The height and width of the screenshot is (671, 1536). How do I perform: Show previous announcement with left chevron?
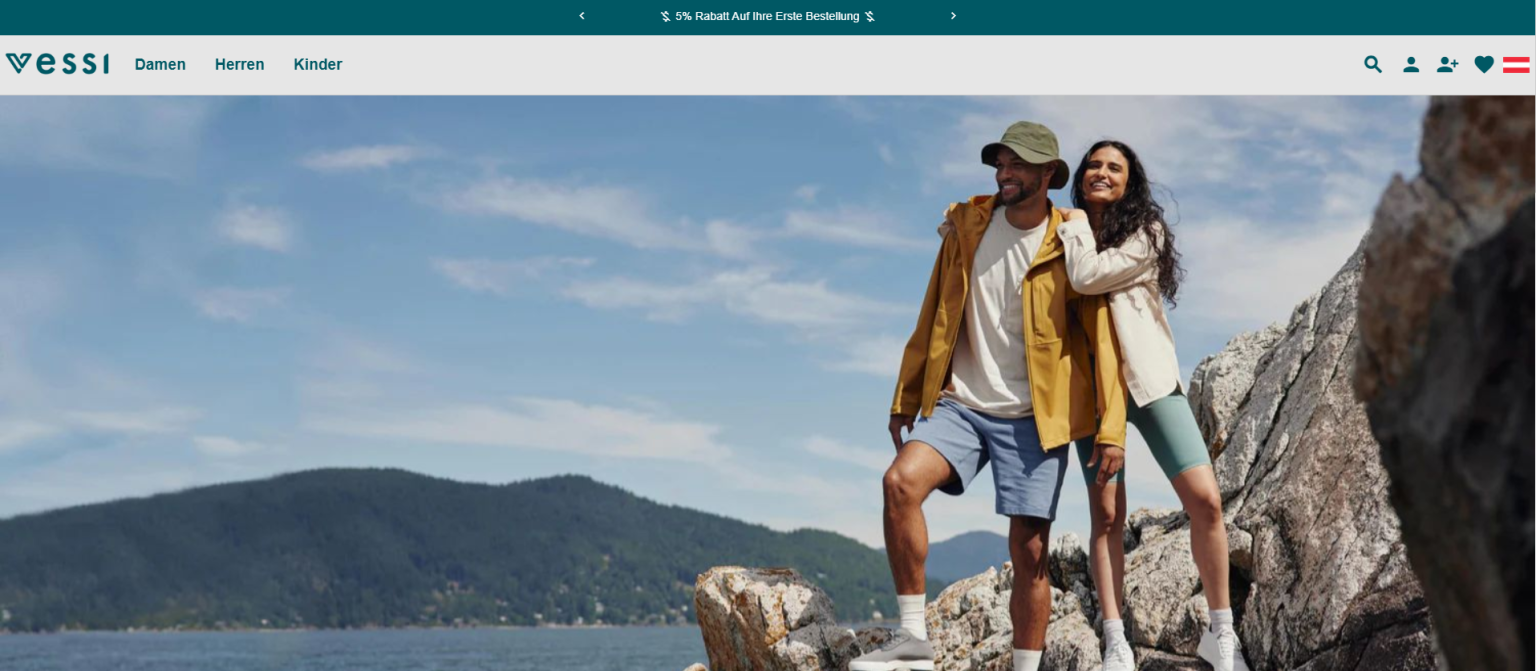(x=582, y=16)
